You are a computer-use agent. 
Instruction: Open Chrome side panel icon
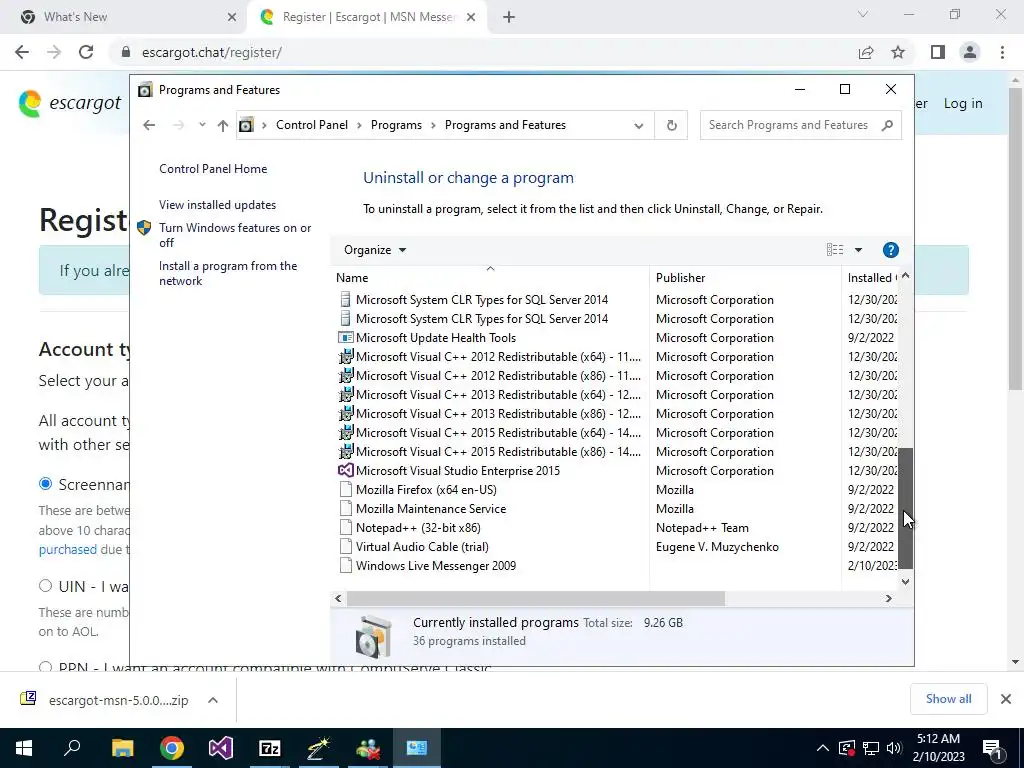(938, 52)
